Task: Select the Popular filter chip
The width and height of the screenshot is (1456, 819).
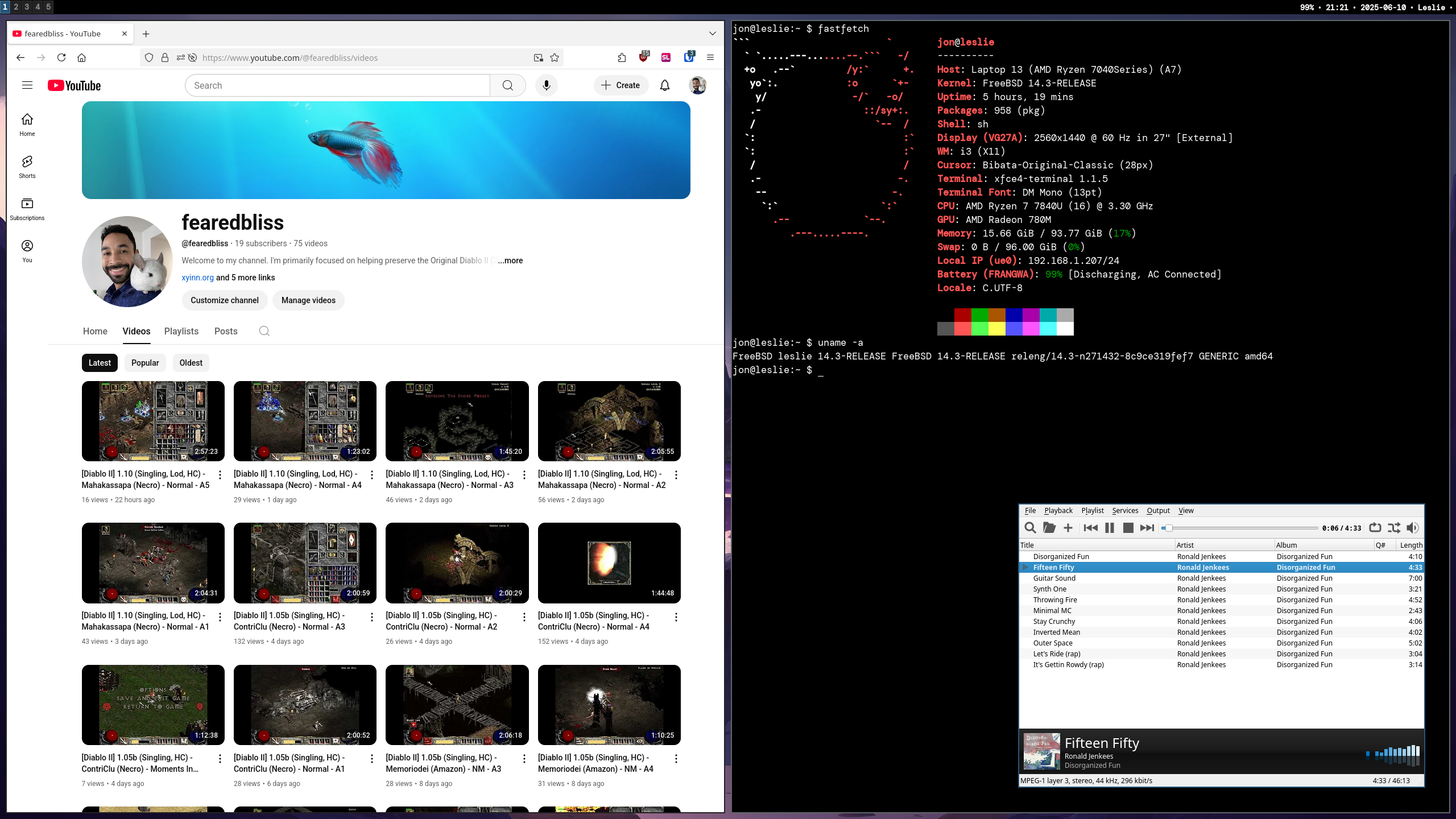Action: click(x=145, y=363)
